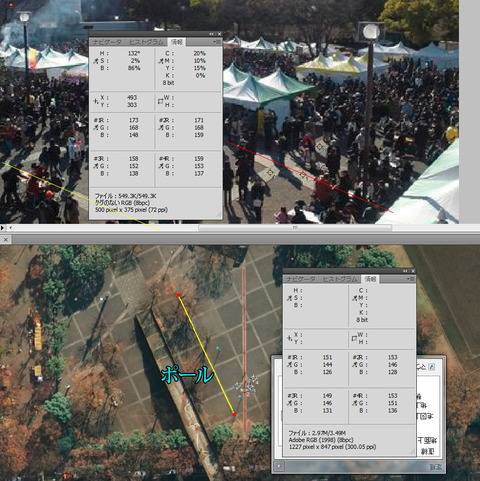Click sampler #3 eyedropper in aerial photo panel
Viewport: 480px width, 481px height.
coord(289,403)
